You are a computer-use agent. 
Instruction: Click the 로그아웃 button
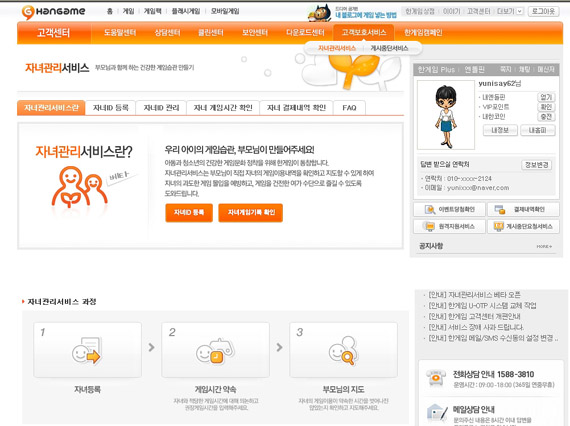(x=543, y=11)
